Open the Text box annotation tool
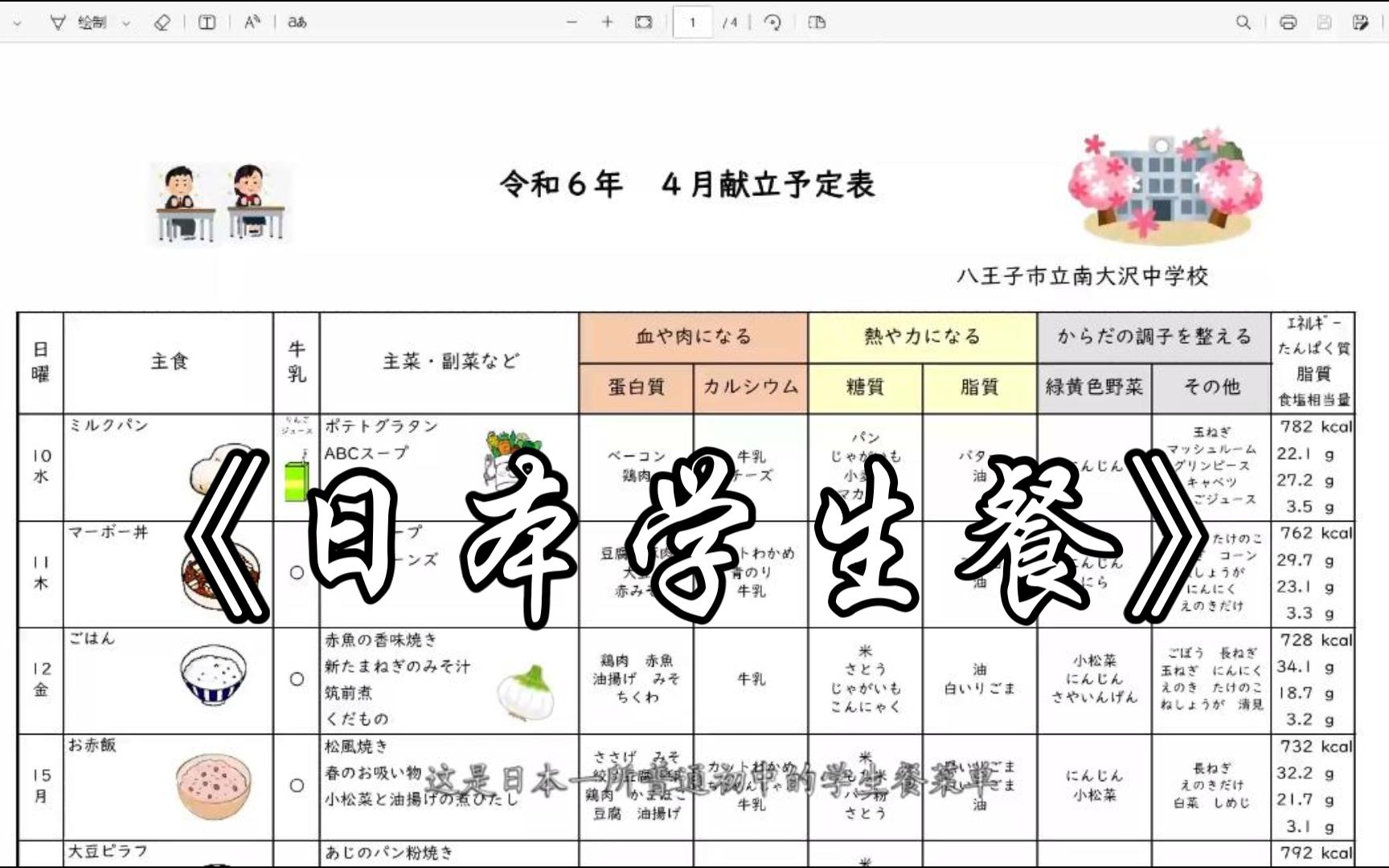 207,23
